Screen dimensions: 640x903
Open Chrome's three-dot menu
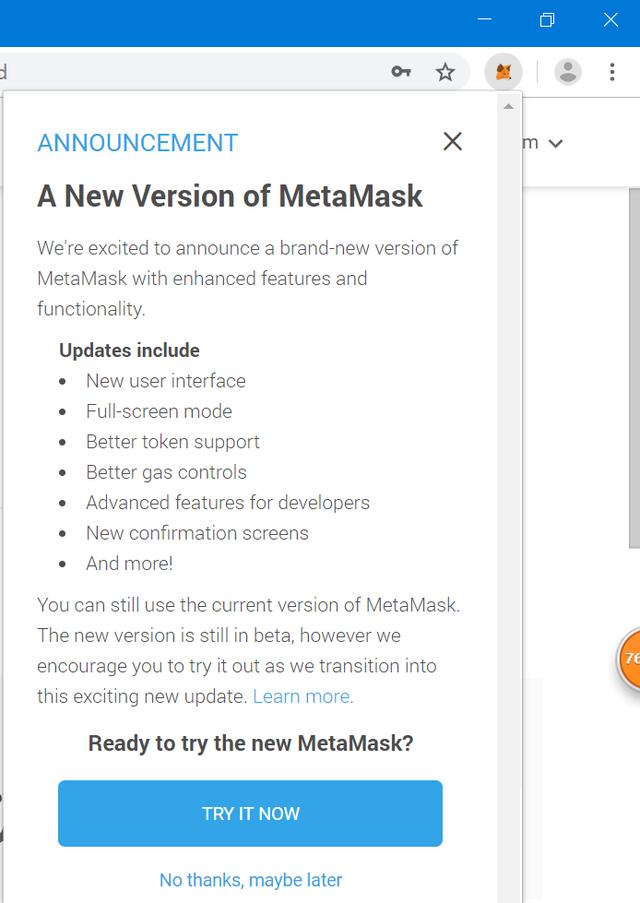612,72
